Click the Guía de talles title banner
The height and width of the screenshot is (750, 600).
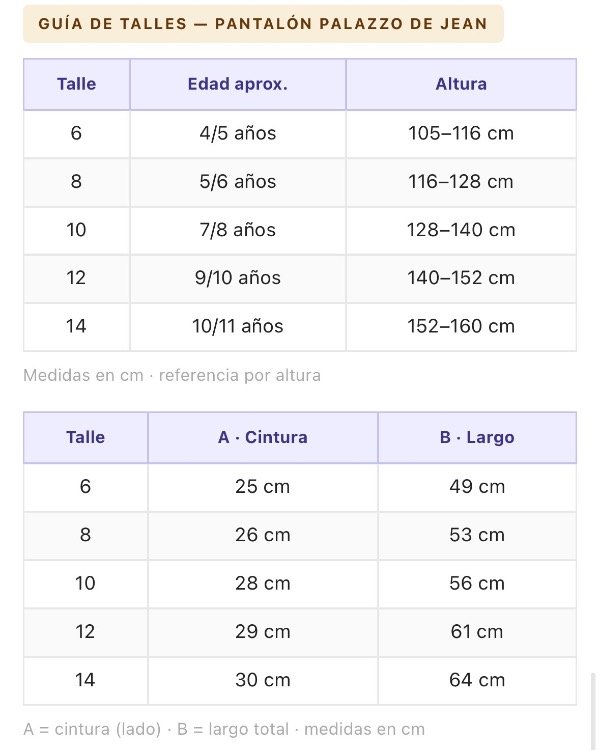[x=263, y=23]
